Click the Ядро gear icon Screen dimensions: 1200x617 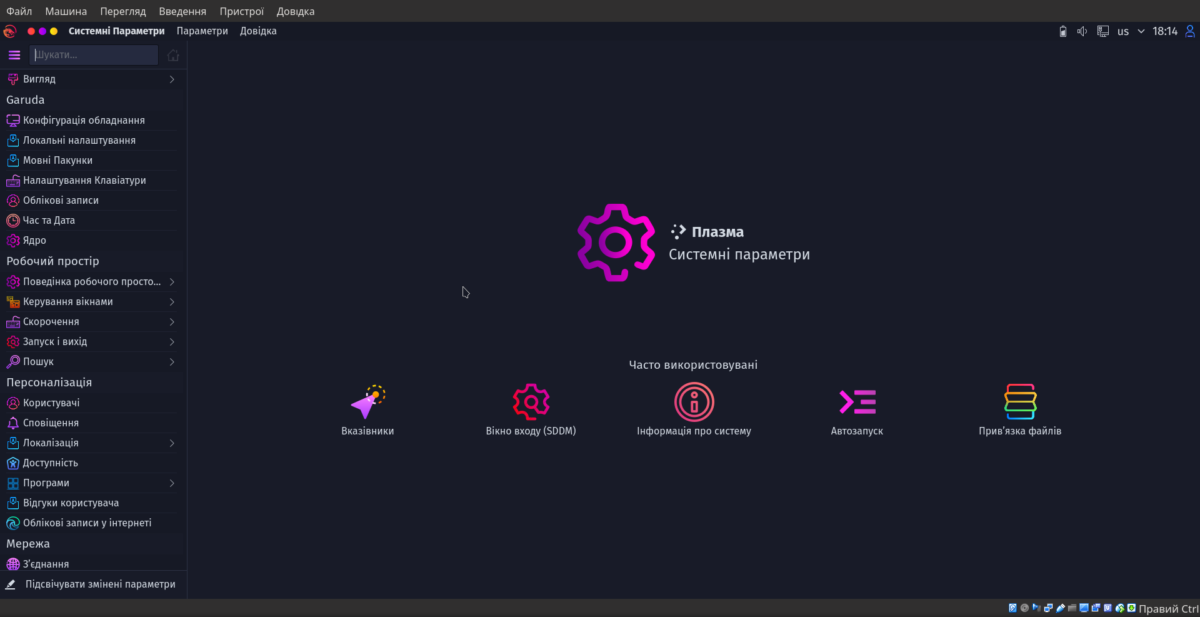[x=13, y=240]
